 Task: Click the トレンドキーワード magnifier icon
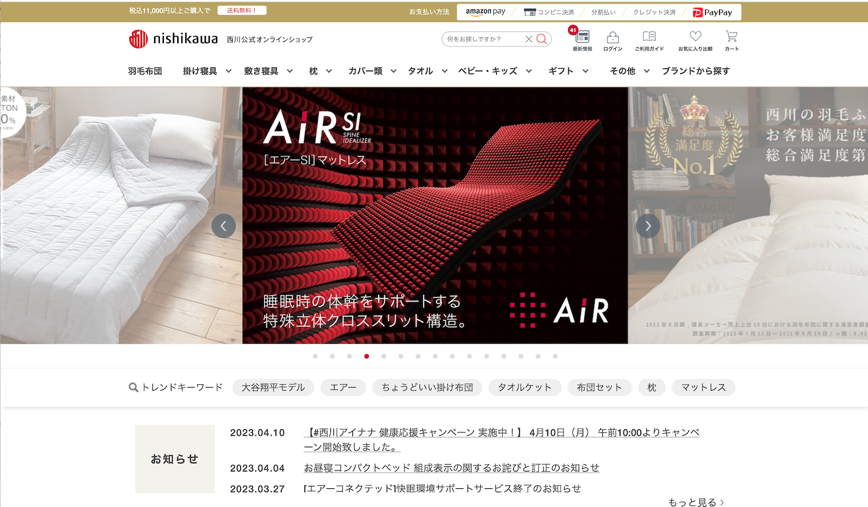[x=133, y=387]
